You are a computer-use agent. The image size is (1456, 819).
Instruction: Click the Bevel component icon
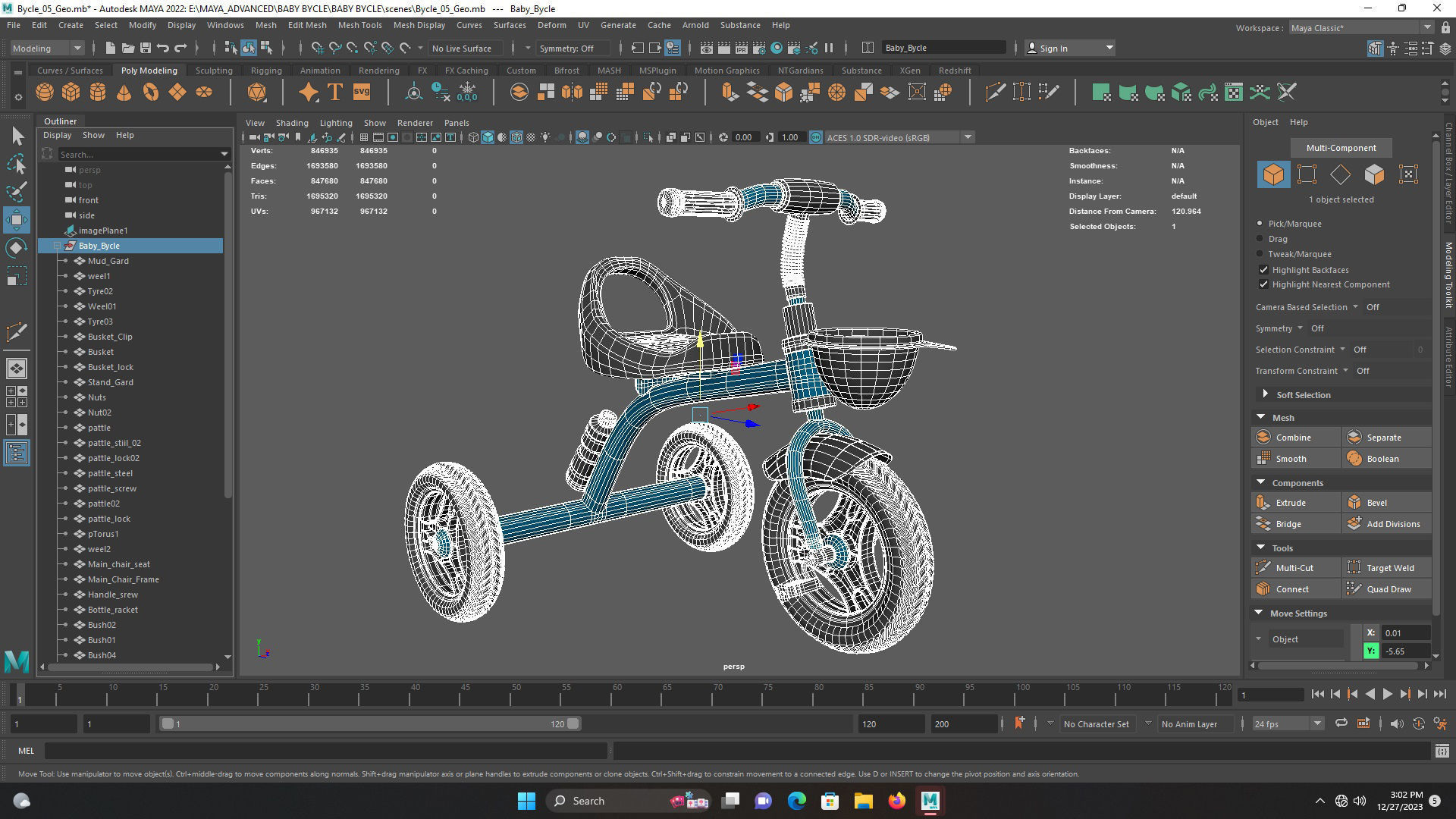1354,503
